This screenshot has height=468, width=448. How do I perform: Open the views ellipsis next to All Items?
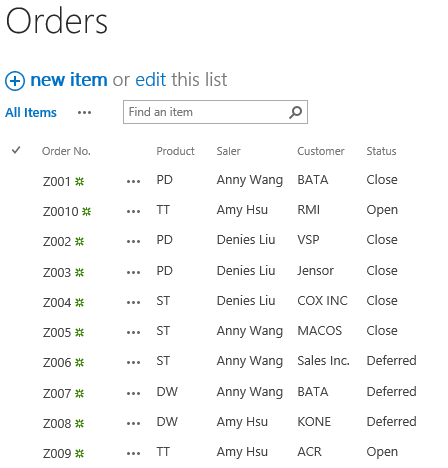click(84, 113)
